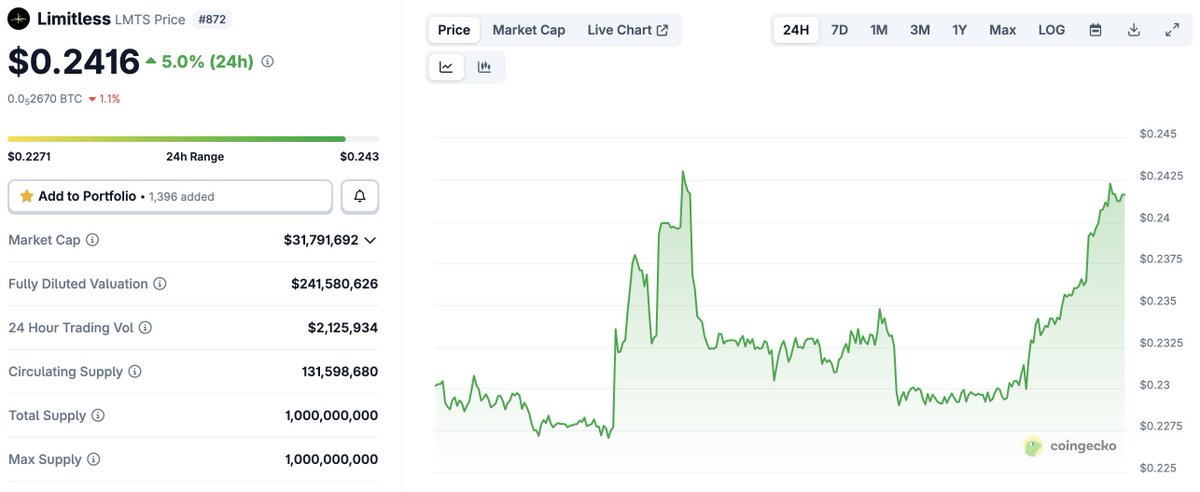Viewport: 1200px width, 492px height.
Task: Click the bell price alert button
Action: pos(360,196)
